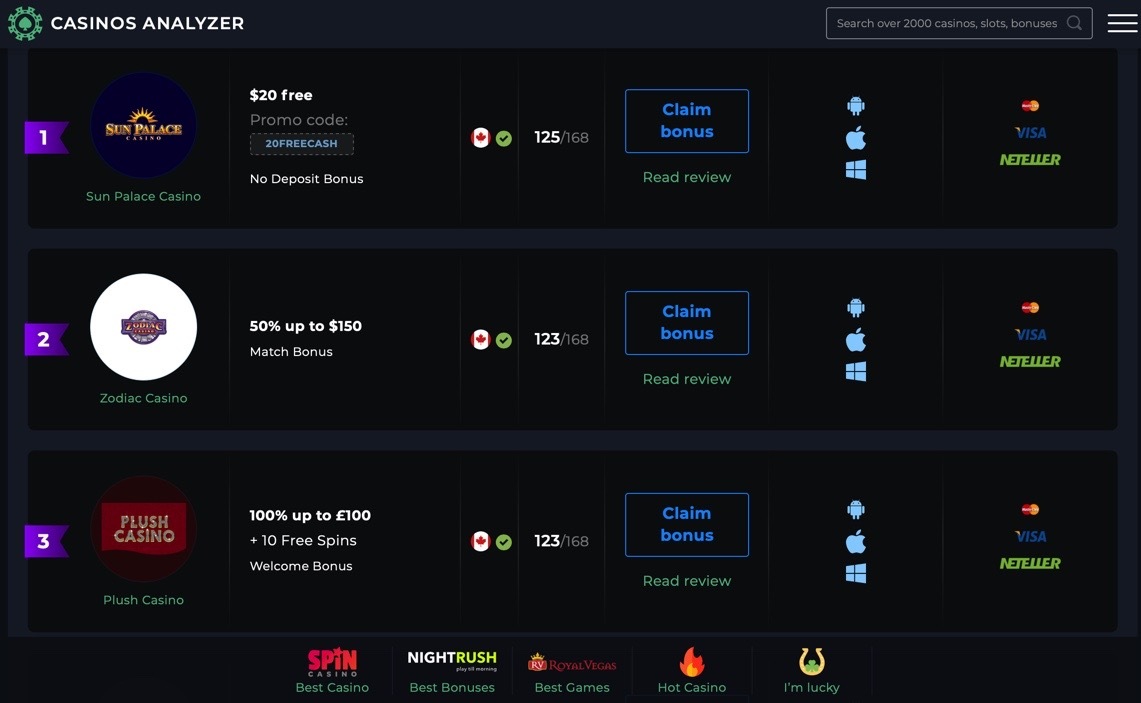Viewport: 1141px width, 703px height.
Task: Click the Visa icon in Zodiac Casino row
Action: 1030,335
